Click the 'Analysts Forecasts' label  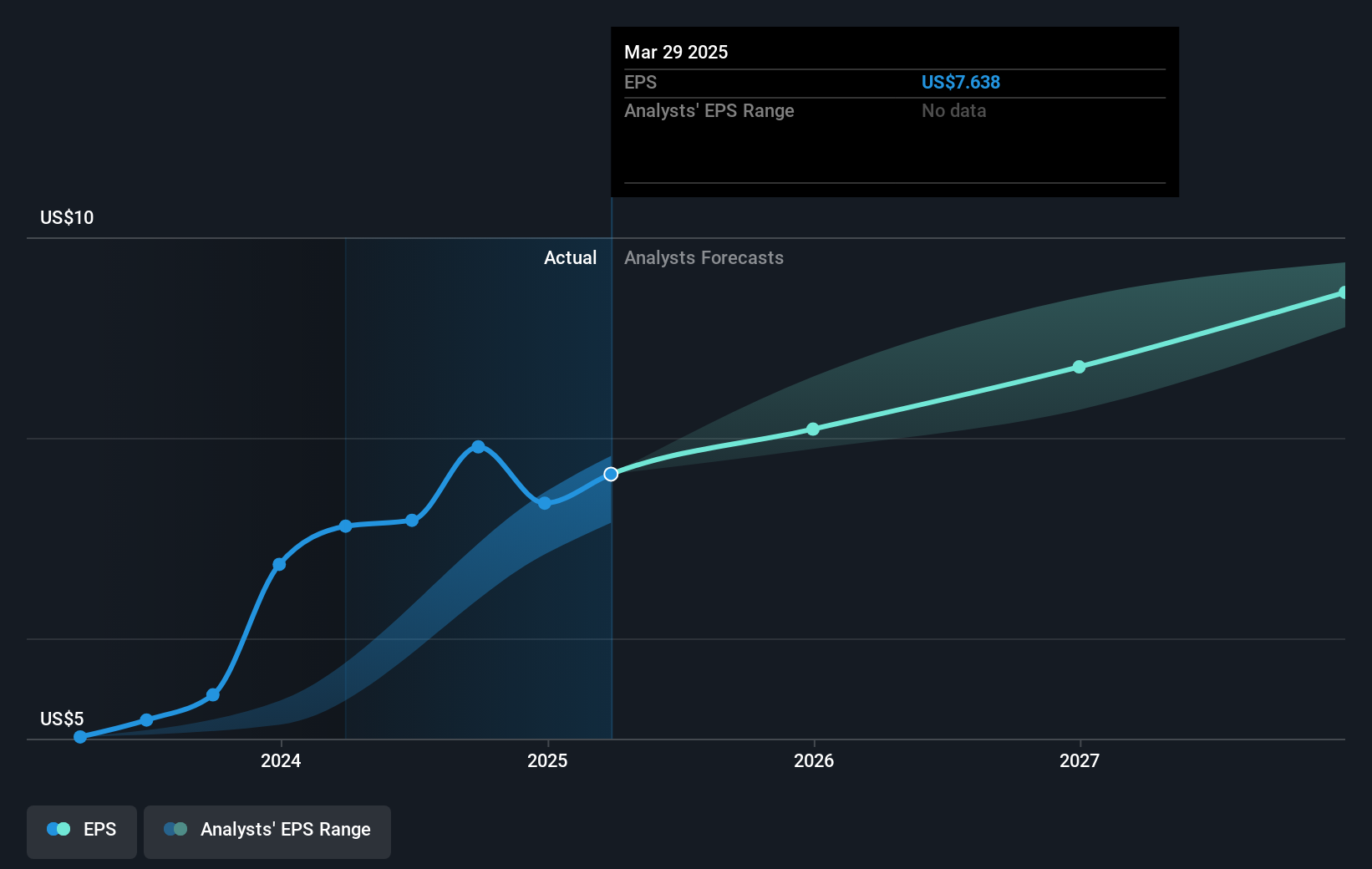point(704,257)
